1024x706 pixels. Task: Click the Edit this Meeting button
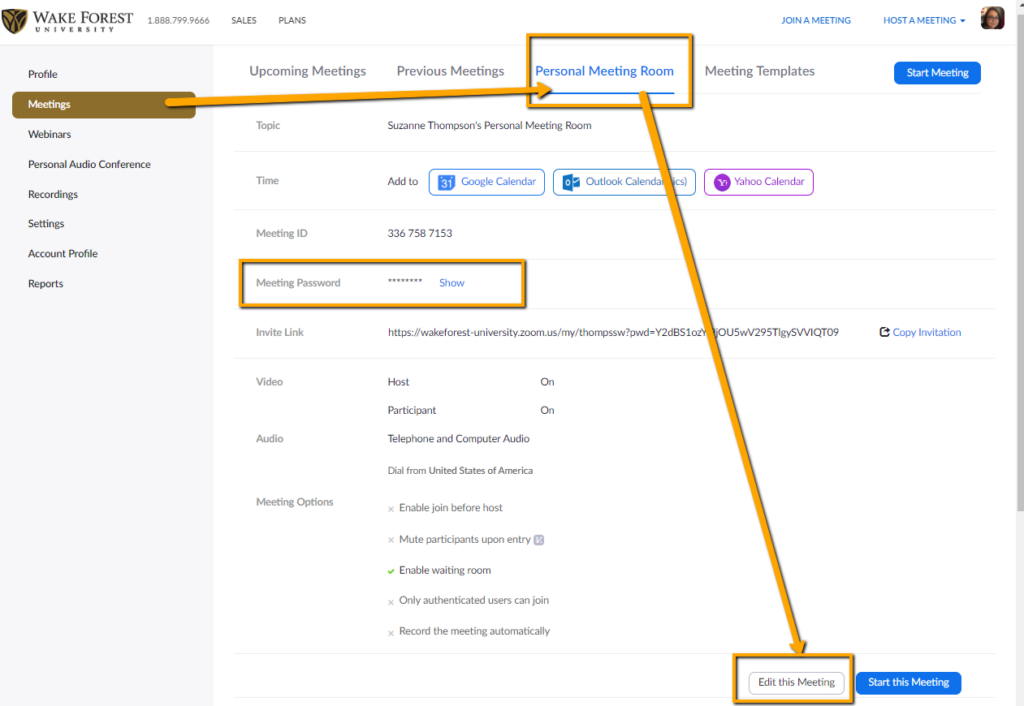[x=795, y=681]
